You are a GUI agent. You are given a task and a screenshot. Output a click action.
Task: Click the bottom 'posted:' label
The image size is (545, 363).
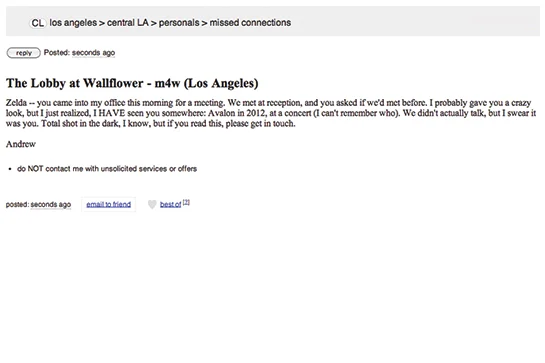[x=17, y=204]
